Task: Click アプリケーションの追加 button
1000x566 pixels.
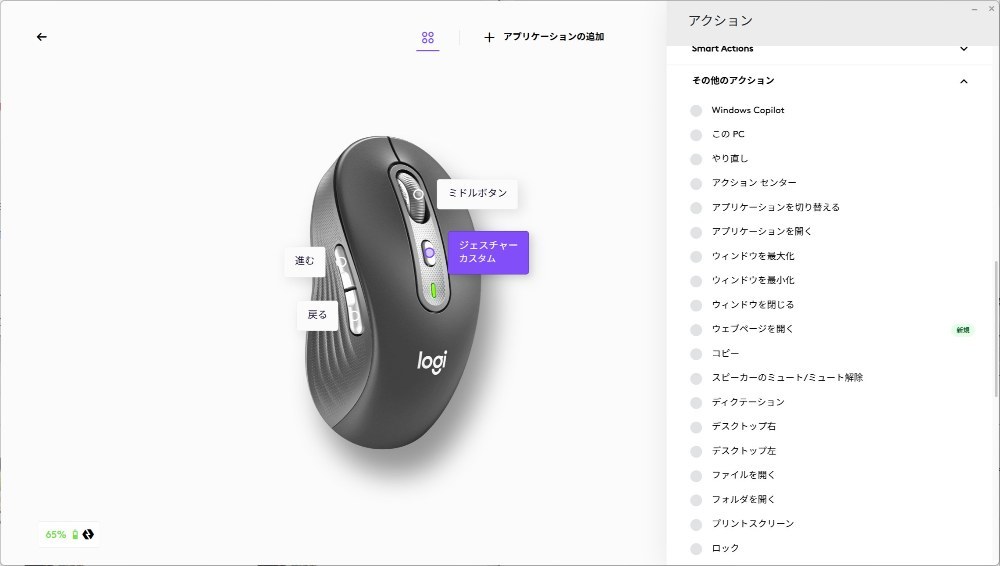Action: point(544,37)
